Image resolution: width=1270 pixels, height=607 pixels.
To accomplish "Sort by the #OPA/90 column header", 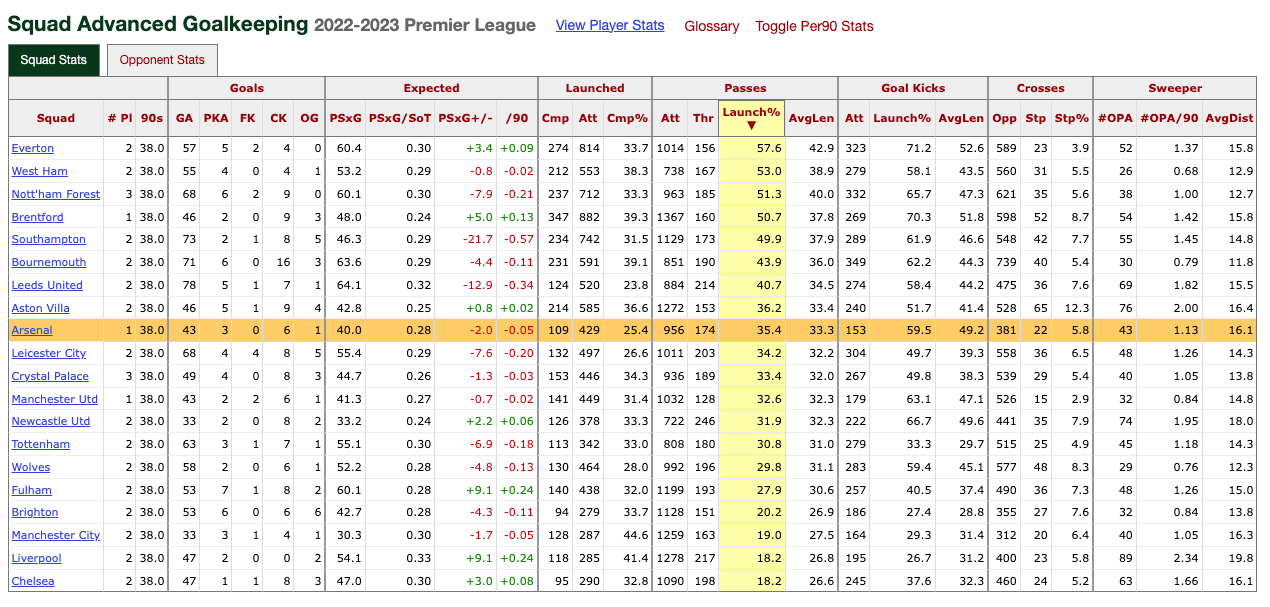I will click(x=1170, y=118).
